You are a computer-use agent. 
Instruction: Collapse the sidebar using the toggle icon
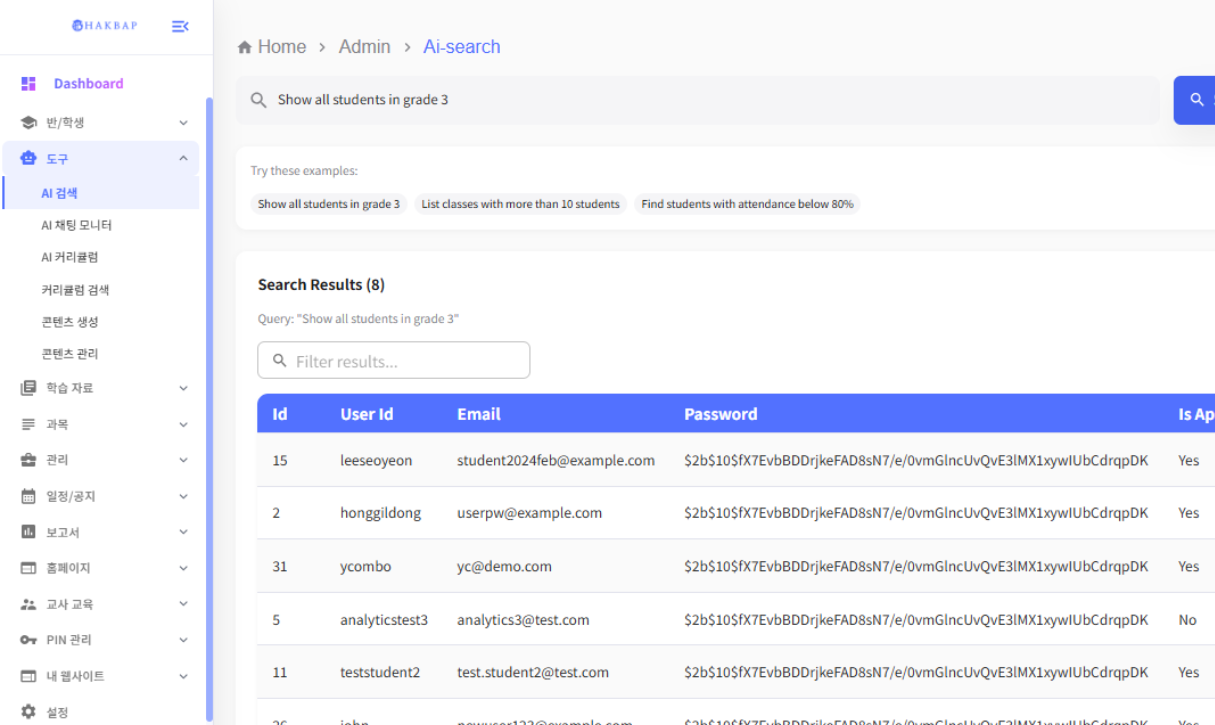(179, 27)
